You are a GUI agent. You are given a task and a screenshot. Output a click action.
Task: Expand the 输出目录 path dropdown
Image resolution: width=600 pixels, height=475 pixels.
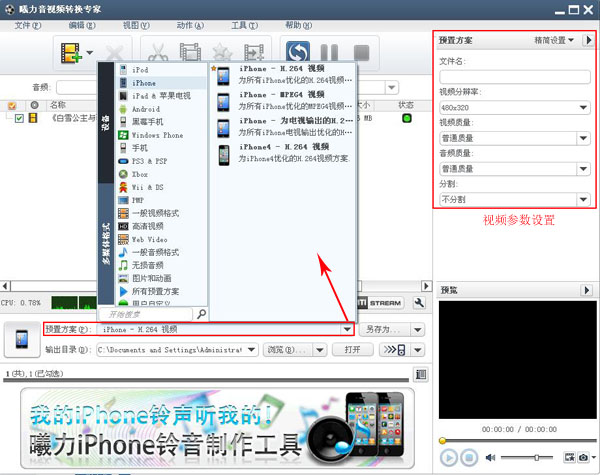coord(251,349)
